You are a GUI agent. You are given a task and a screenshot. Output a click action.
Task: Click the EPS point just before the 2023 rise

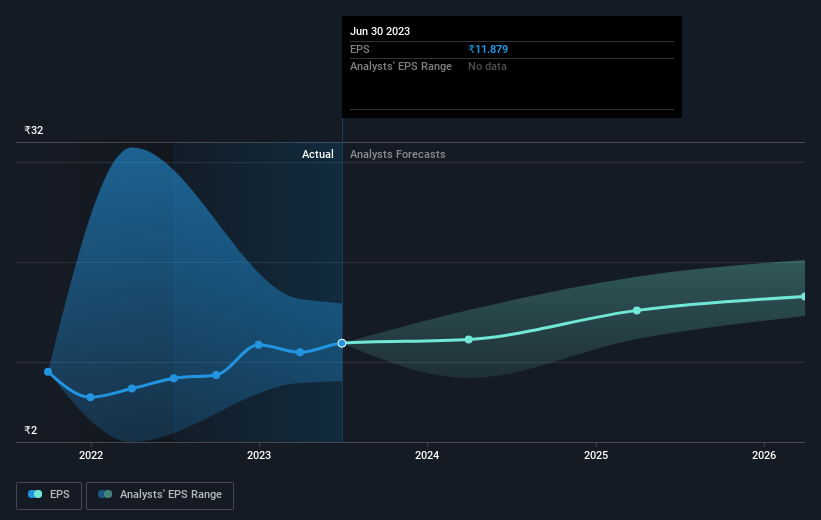click(216, 375)
